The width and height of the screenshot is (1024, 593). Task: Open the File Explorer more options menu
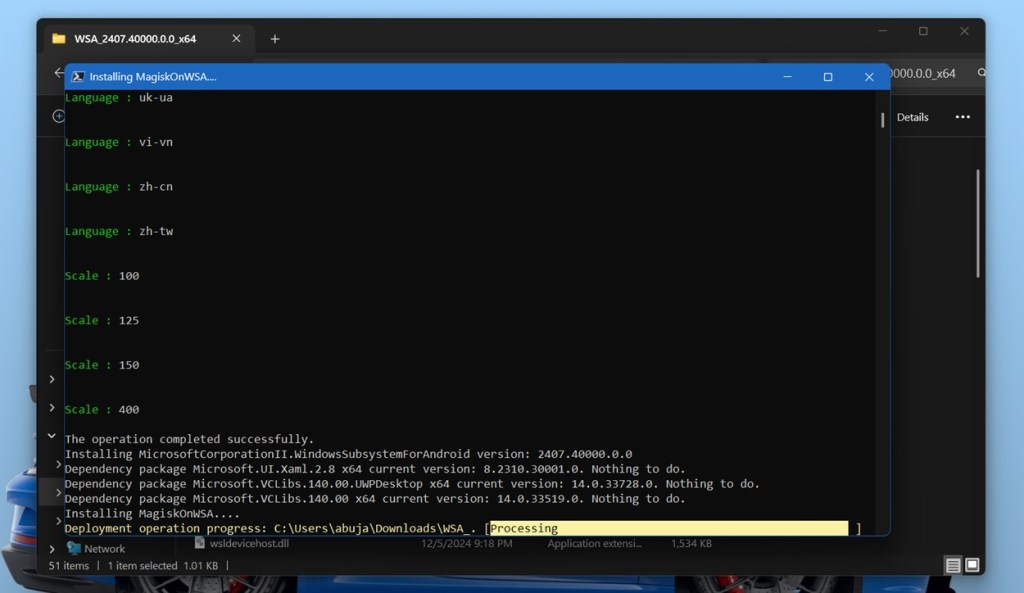(963, 117)
